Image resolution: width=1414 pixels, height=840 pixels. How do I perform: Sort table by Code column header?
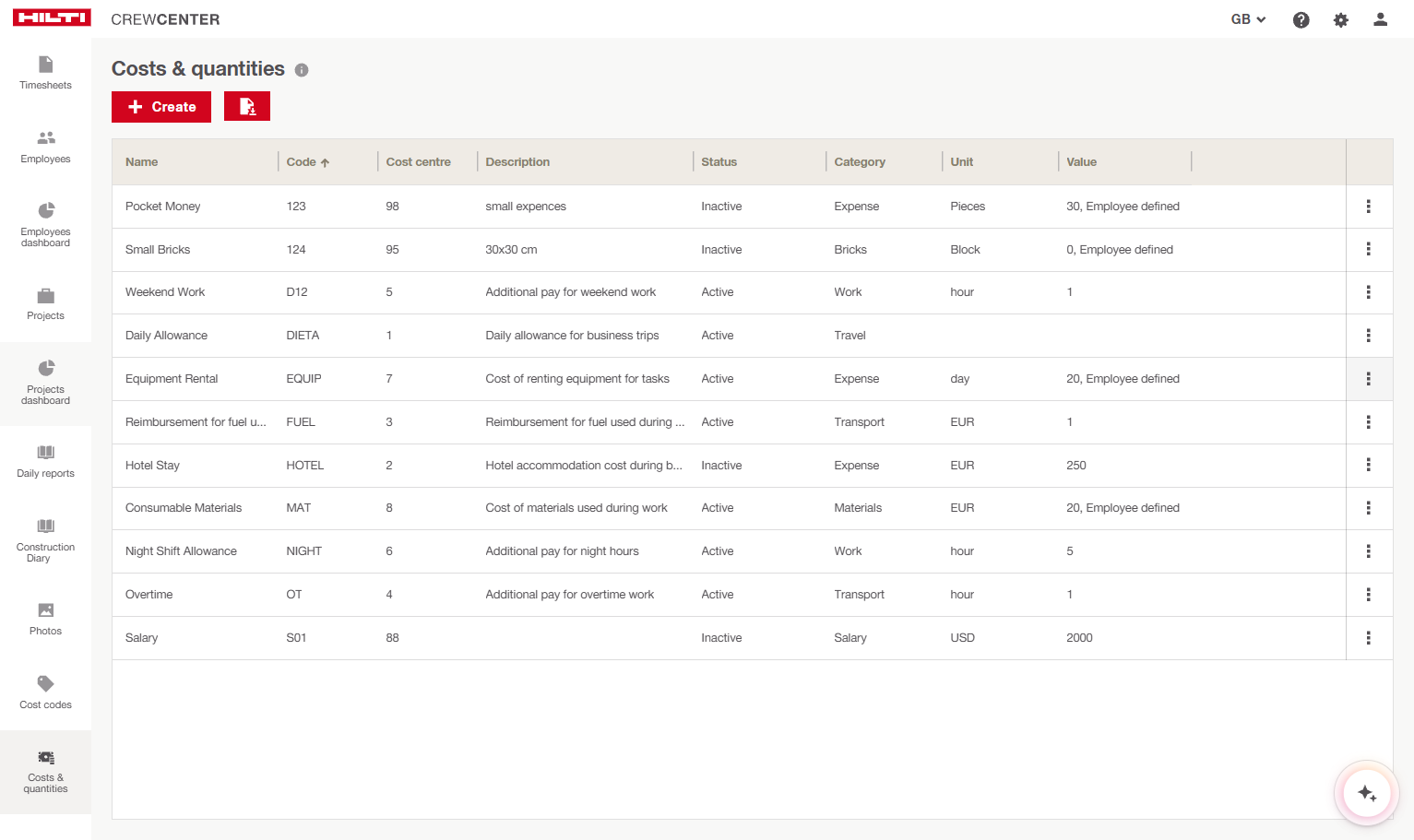pos(302,162)
